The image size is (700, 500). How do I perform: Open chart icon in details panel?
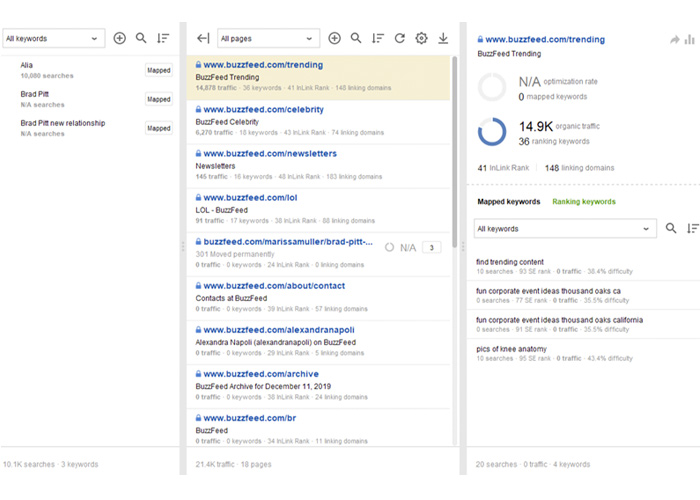690,40
